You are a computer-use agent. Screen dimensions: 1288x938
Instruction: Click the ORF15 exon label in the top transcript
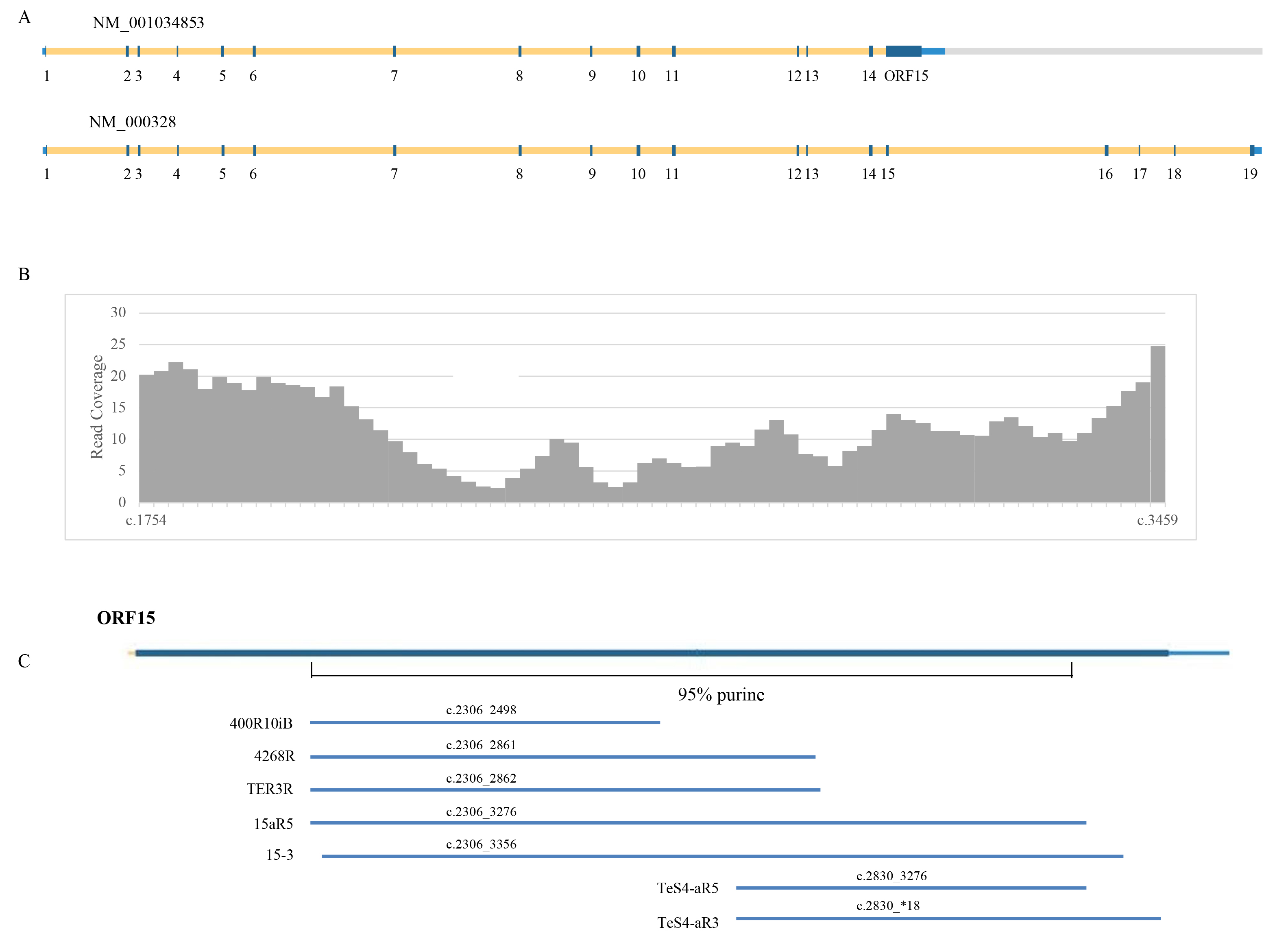pyautogui.click(x=906, y=76)
